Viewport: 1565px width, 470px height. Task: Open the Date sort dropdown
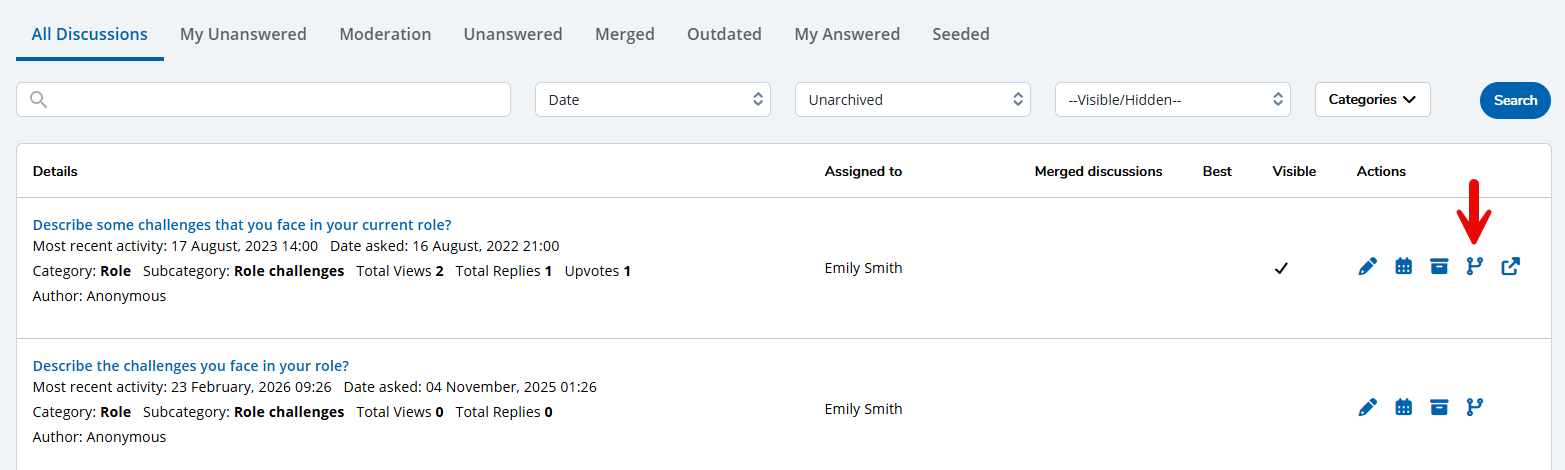tap(652, 100)
